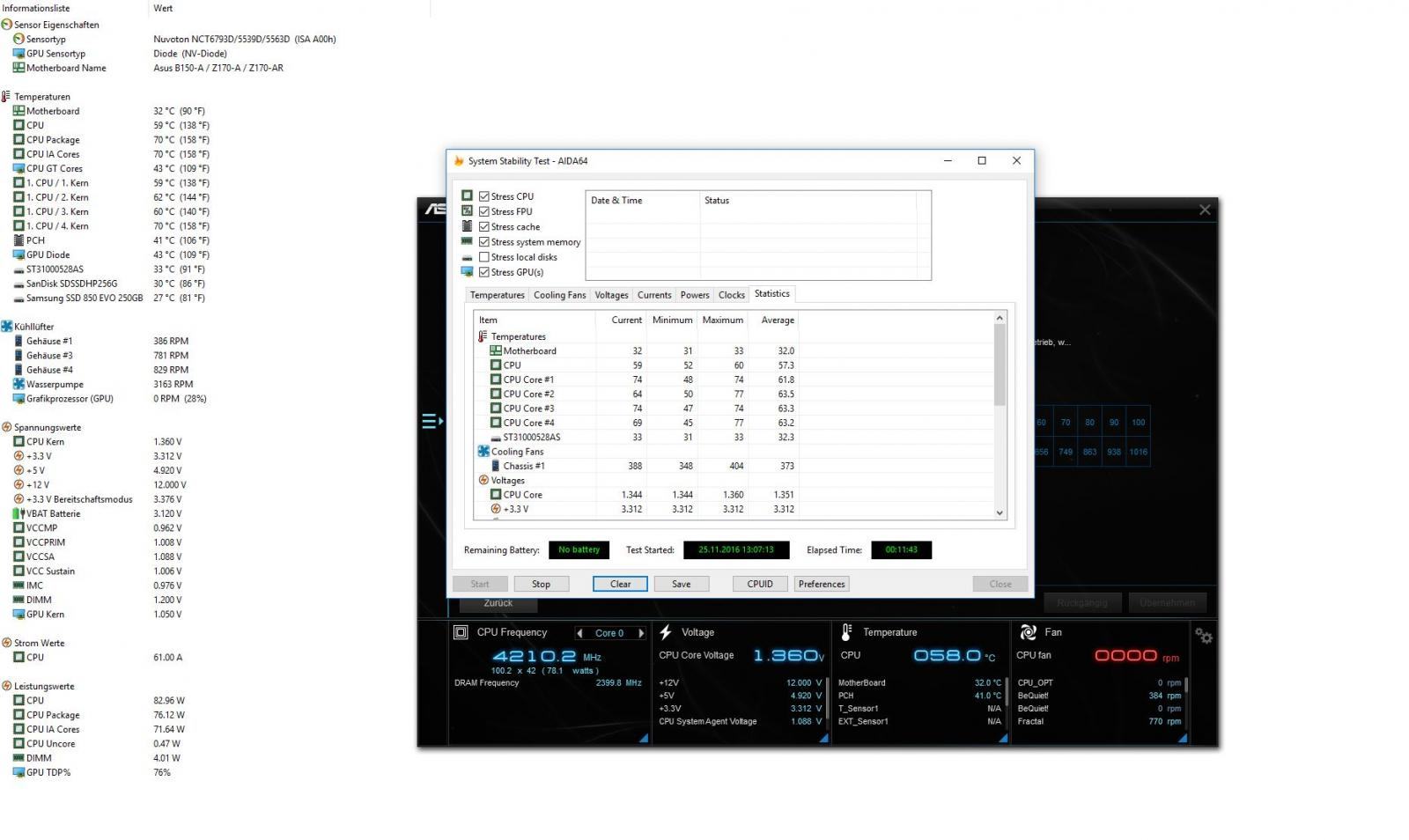This screenshot has width=1409, height=840.
Task: Click the Average column header
Action: click(x=776, y=320)
